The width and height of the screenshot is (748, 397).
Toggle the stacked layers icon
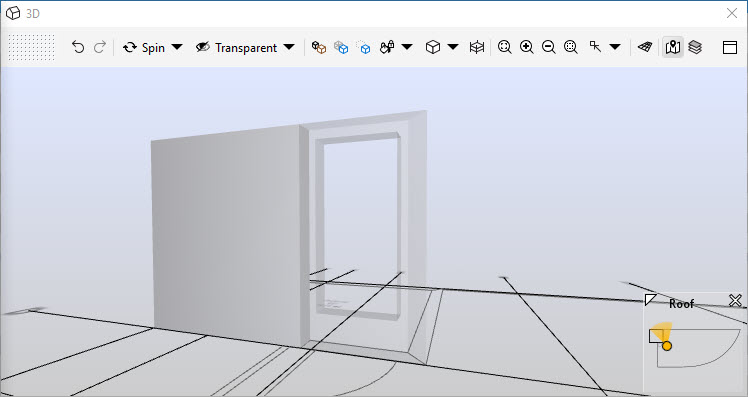point(695,47)
